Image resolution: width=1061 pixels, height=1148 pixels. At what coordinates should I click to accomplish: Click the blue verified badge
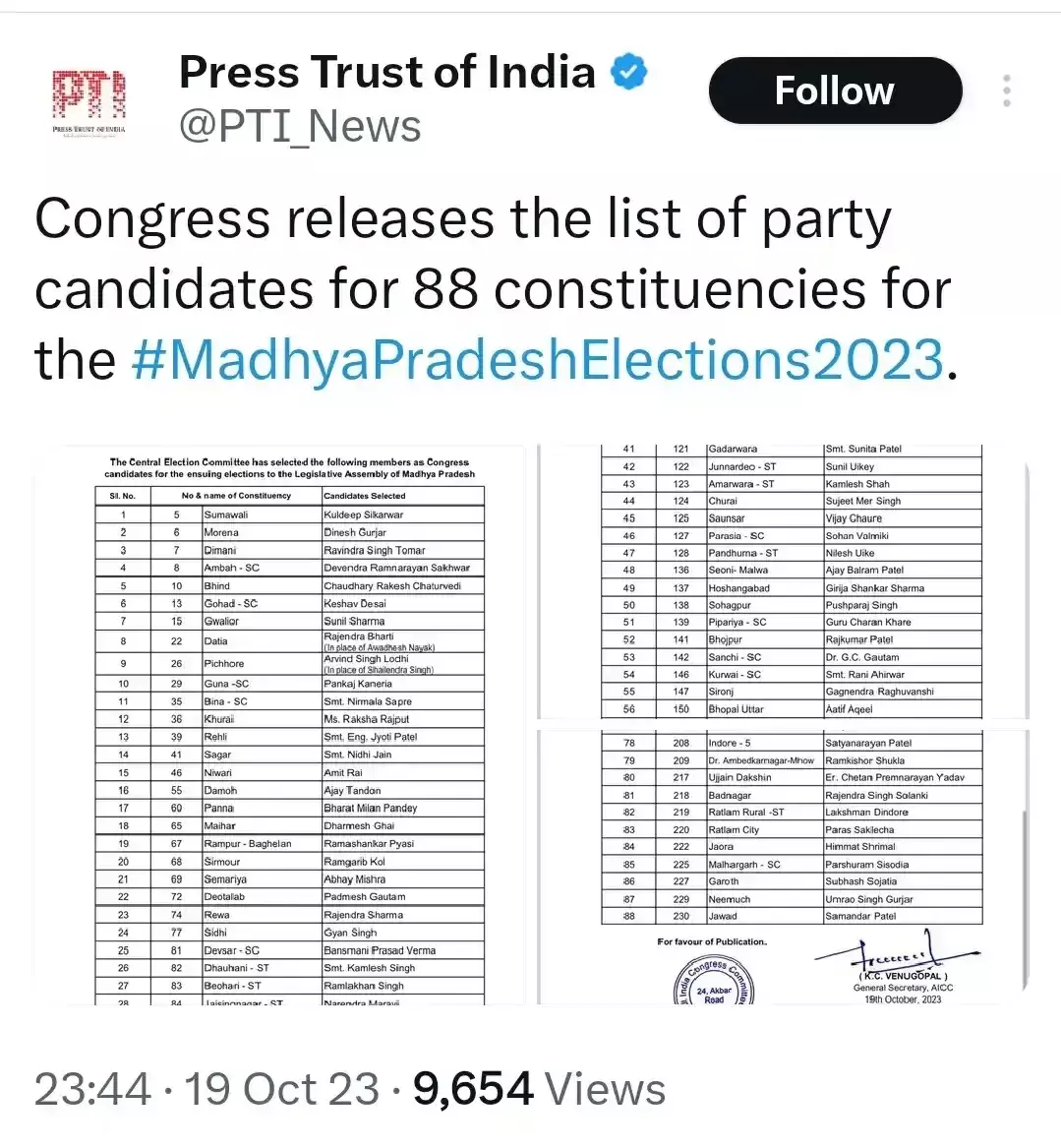tap(629, 73)
